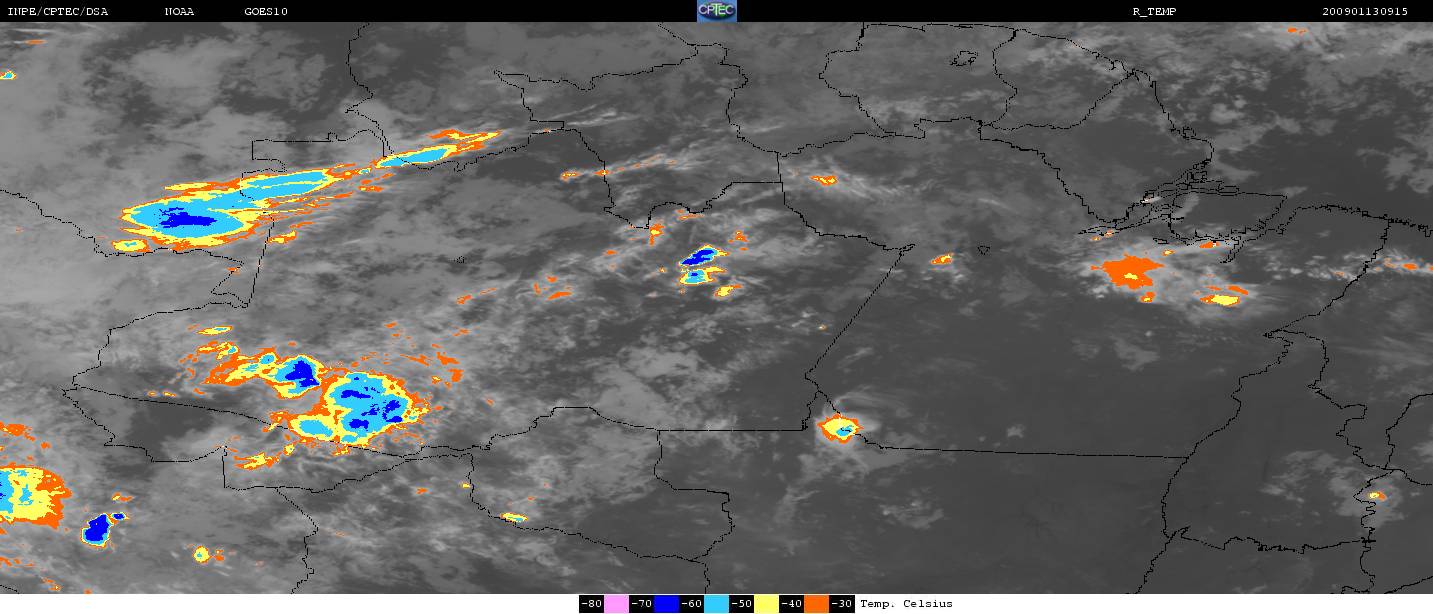
Task: Click the -30 legend value
Action: (x=841, y=604)
